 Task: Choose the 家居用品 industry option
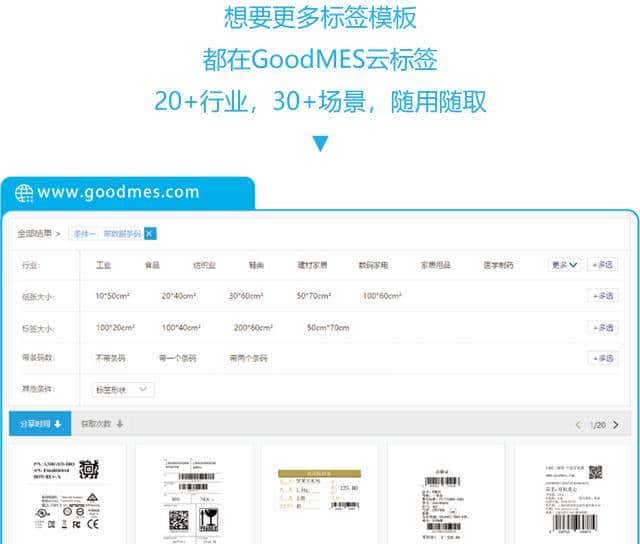click(436, 265)
